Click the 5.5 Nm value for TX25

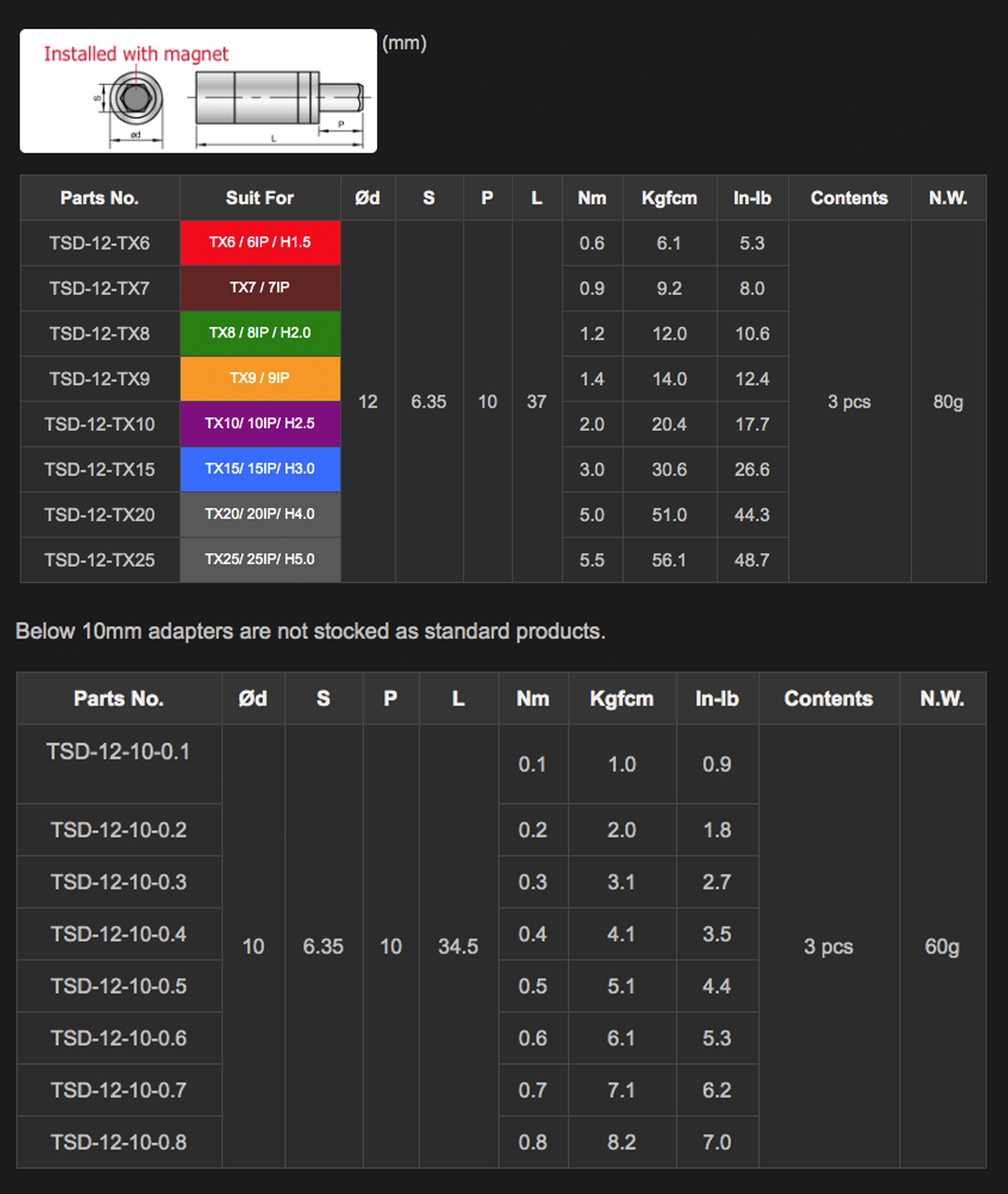click(592, 560)
